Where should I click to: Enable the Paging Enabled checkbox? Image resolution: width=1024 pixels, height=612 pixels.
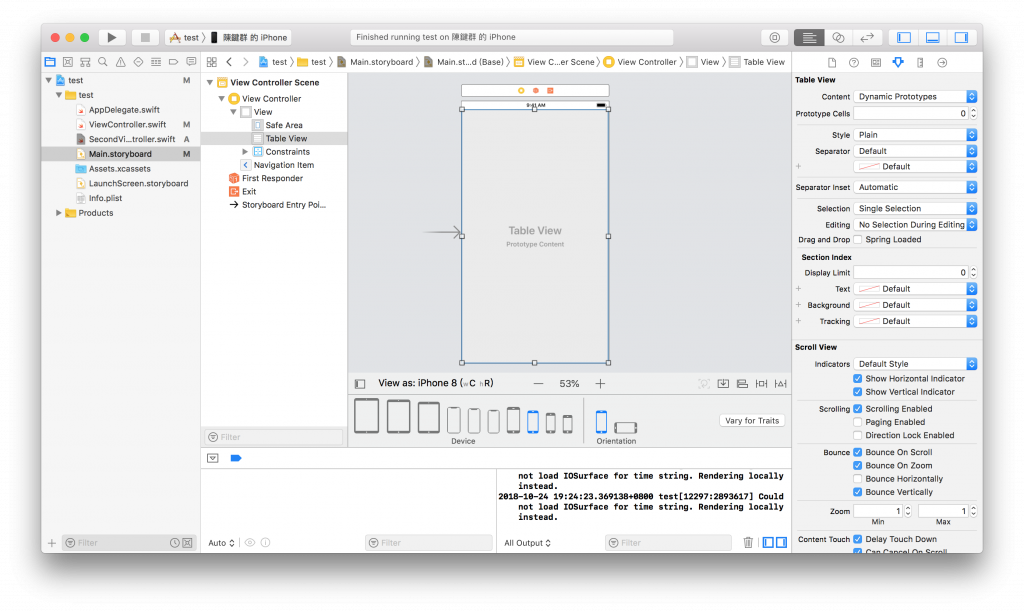857,422
